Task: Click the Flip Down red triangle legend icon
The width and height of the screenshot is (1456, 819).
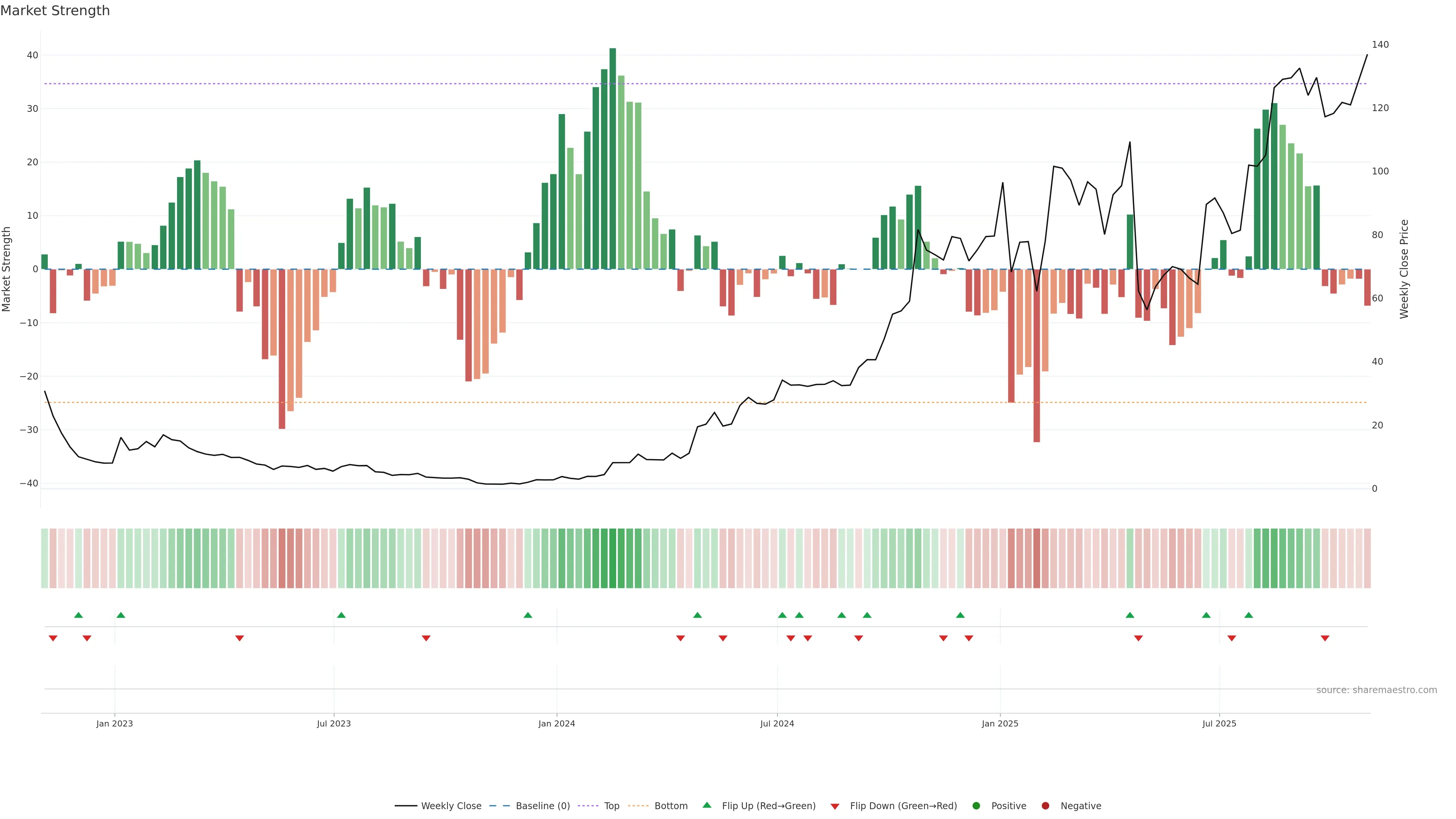Action: pos(835,806)
